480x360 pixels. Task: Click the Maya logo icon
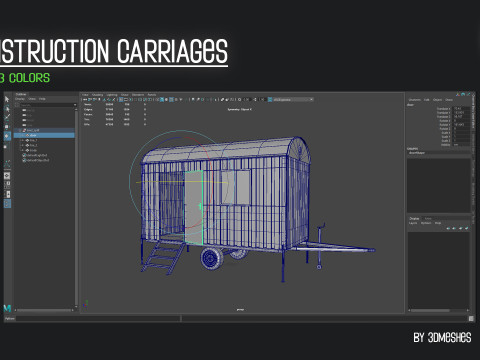pos(7,308)
